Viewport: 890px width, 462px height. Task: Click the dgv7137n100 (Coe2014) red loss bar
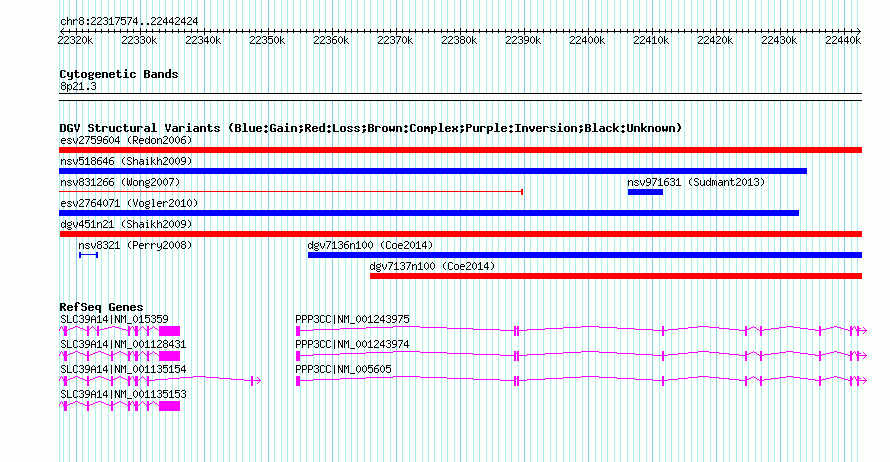[616, 276]
